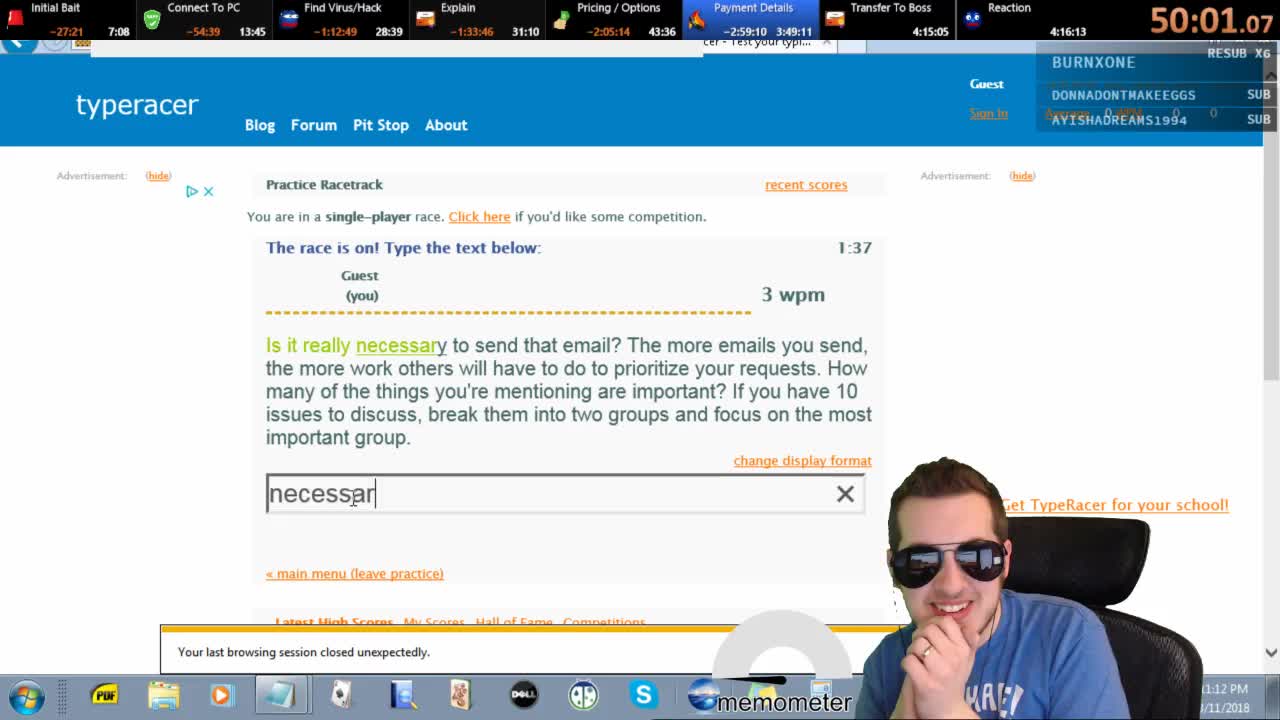Open the Windows Start menu orb
This screenshot has width=1280, height=720.
point(27,695)
